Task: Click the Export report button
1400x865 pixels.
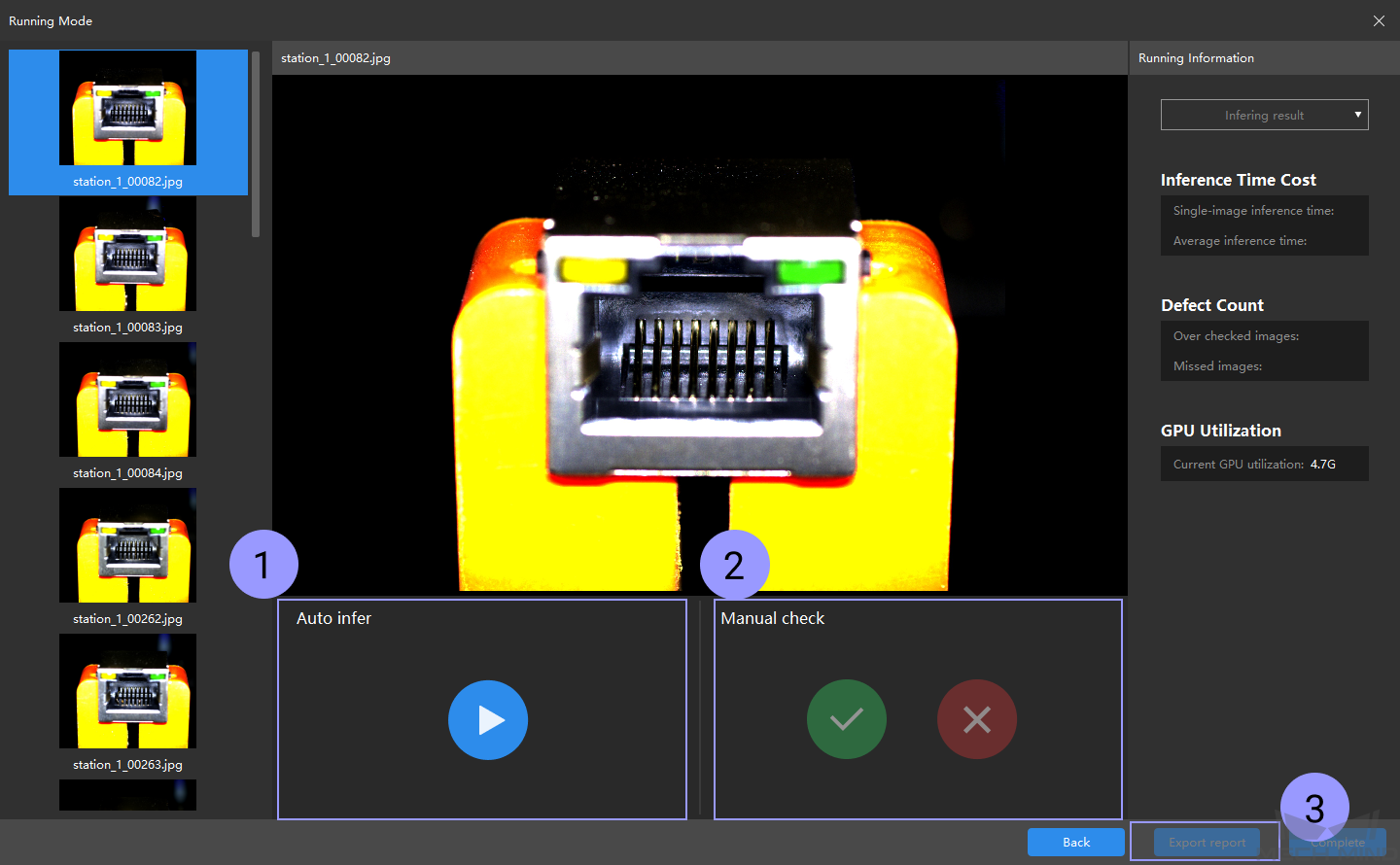Action: pyautogui.click(x=1207, y=842)
